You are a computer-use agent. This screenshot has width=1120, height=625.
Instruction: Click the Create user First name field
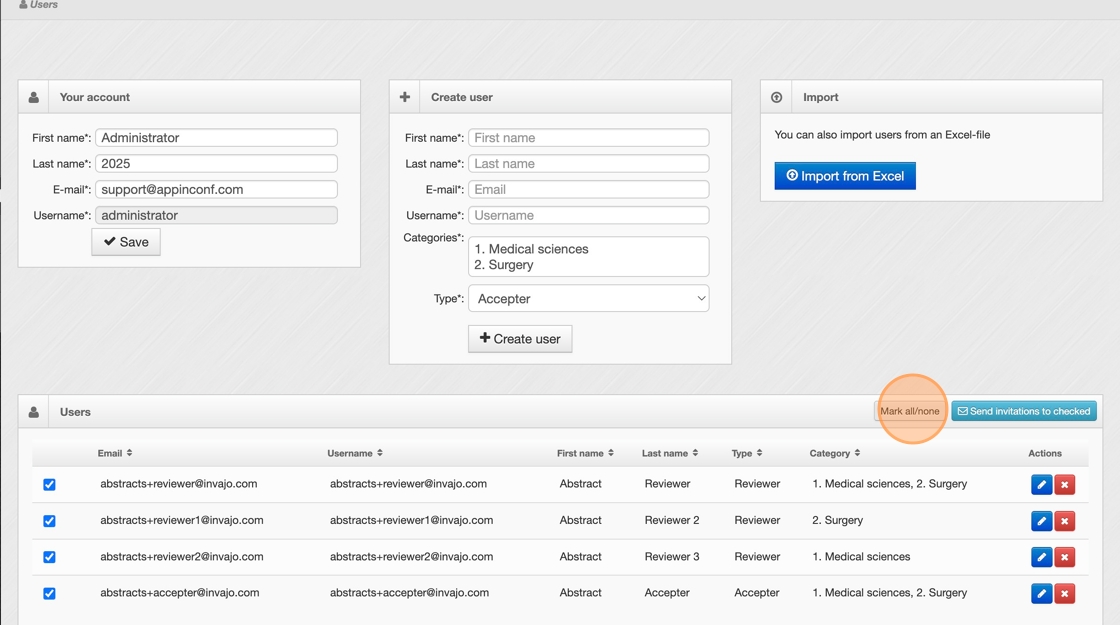588,138
